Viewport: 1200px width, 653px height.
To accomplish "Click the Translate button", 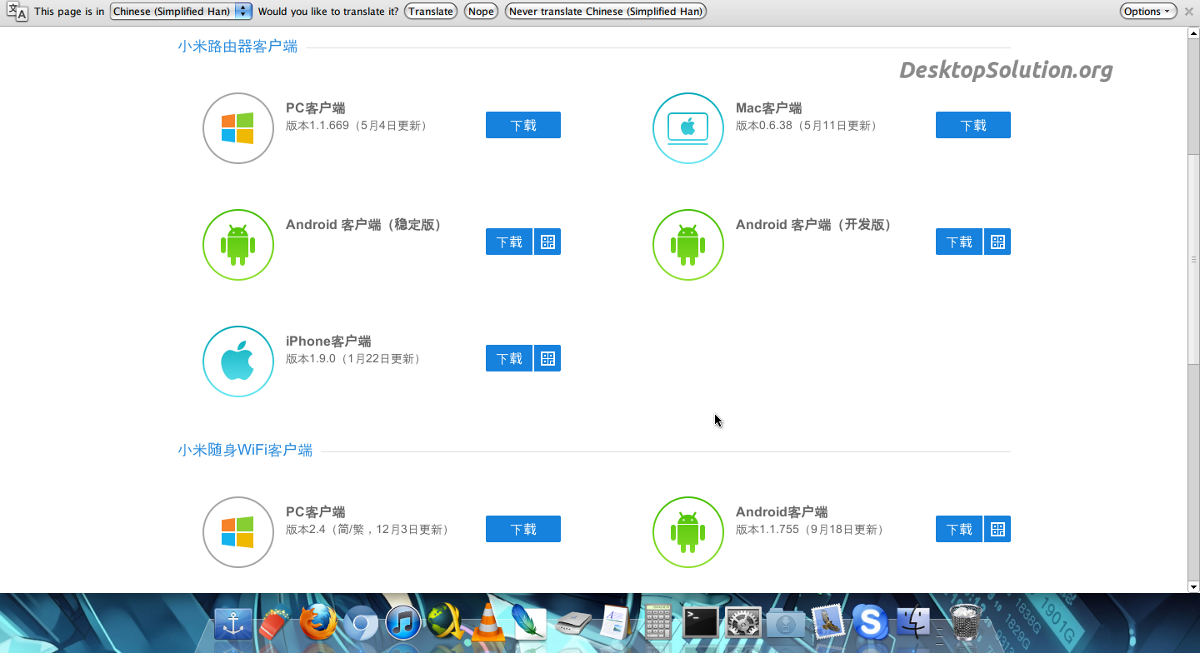I will pyautogui.click(x=431, y=11).
